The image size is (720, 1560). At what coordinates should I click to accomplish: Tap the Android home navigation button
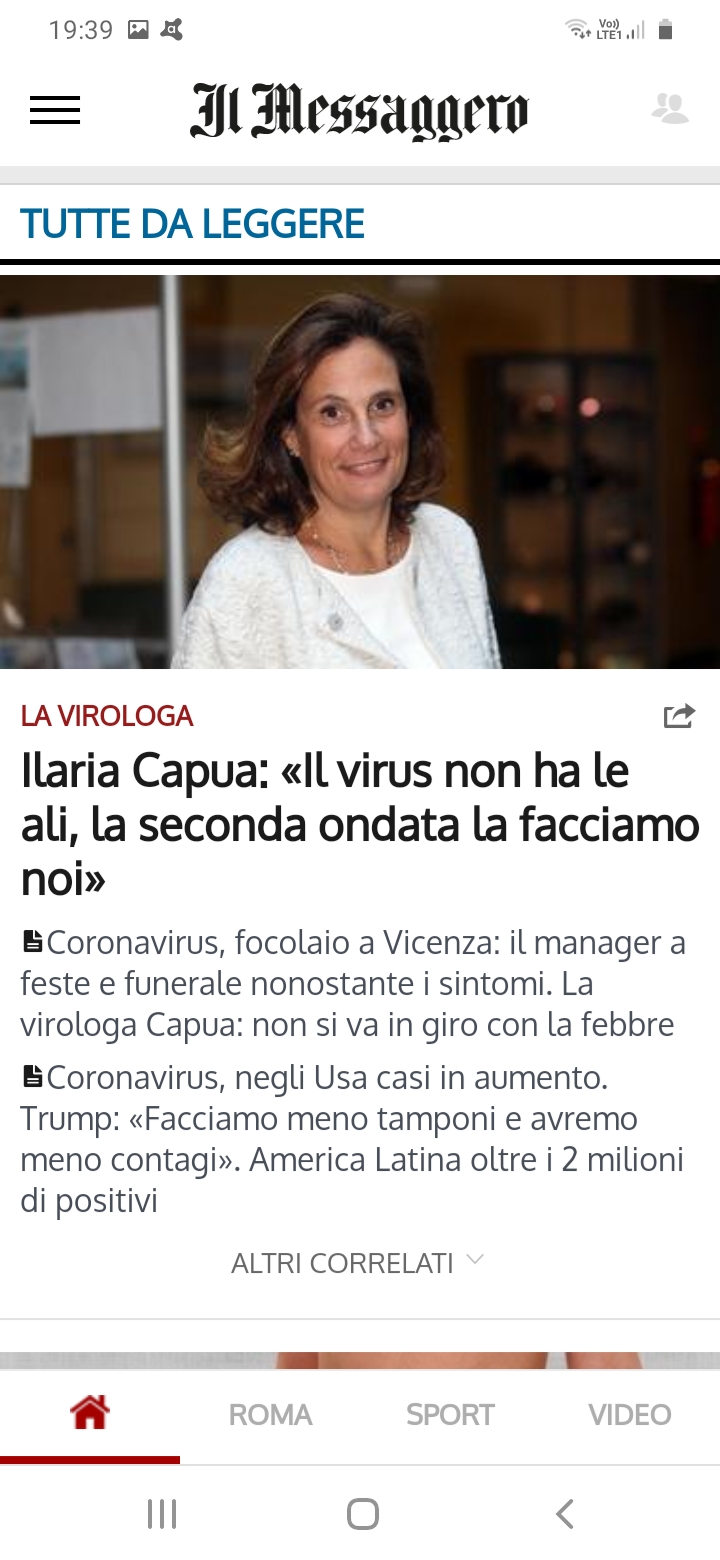click(x=362, y=1514)
